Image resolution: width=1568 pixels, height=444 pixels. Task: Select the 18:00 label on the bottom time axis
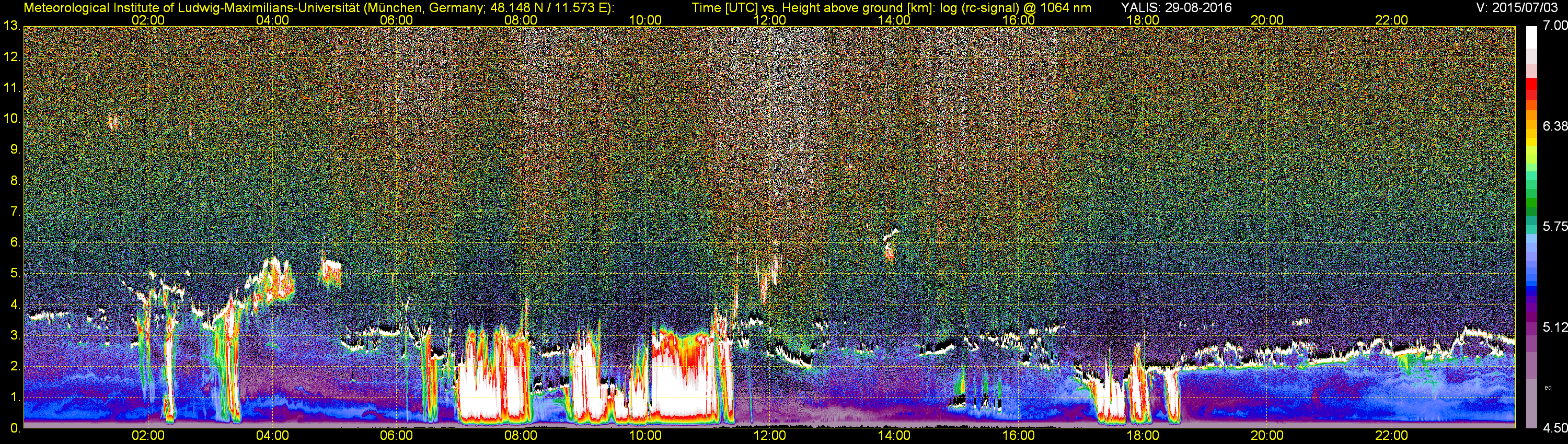pyautogui.click(x=1143, y=436)
